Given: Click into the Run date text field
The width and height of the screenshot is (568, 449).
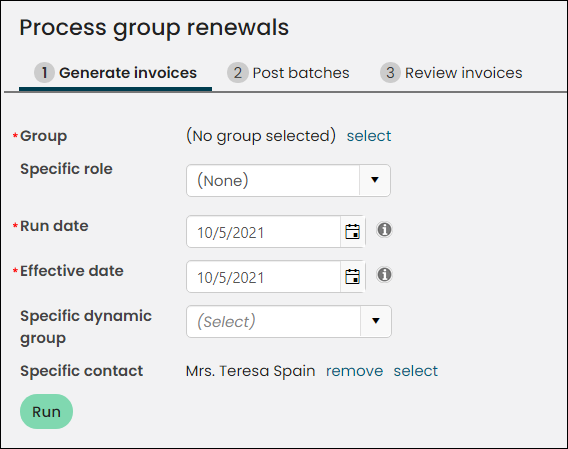Looking at the screenshot, I should point(263,232).
